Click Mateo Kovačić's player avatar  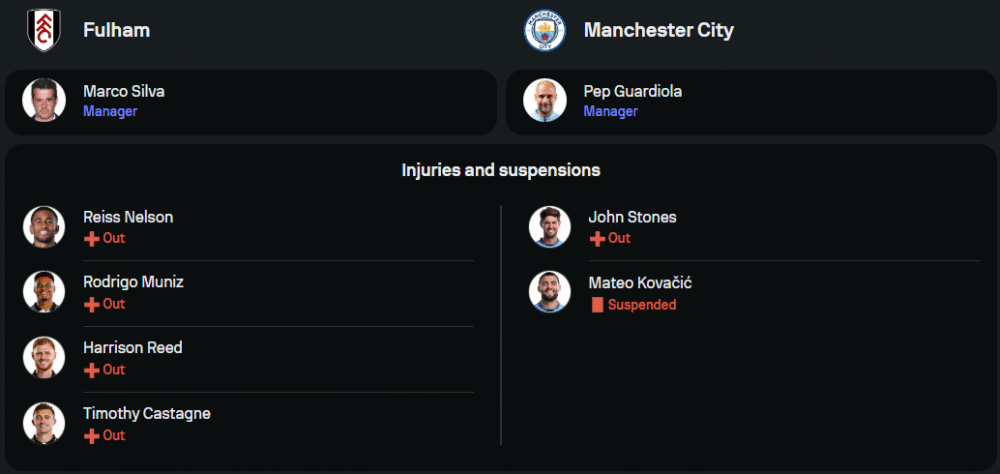(x=550, y=292)
